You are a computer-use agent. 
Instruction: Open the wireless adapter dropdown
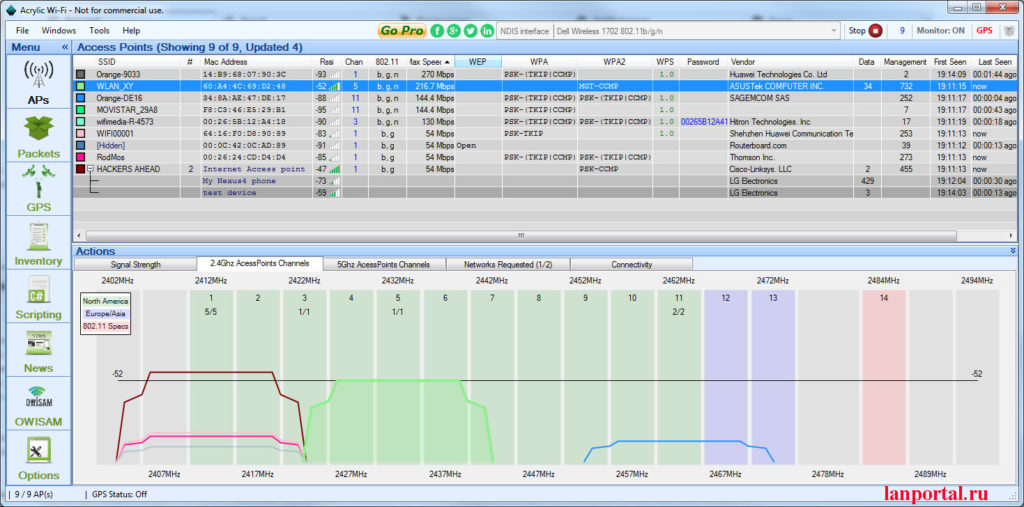coord(833,31)
